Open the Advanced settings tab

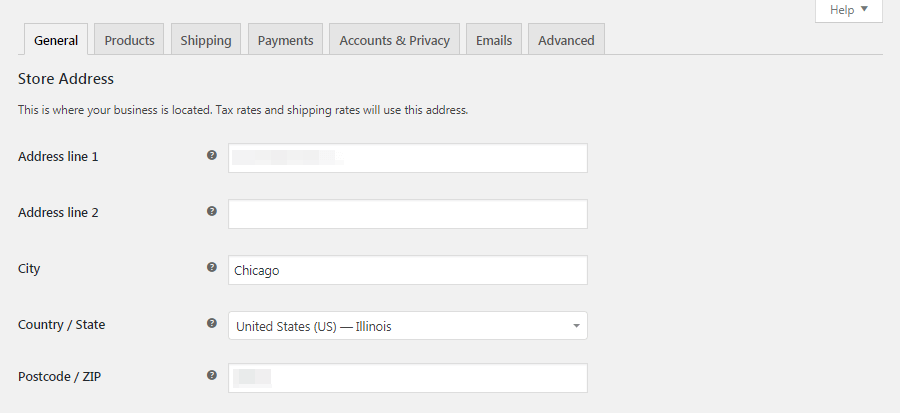tap(566, 40)
